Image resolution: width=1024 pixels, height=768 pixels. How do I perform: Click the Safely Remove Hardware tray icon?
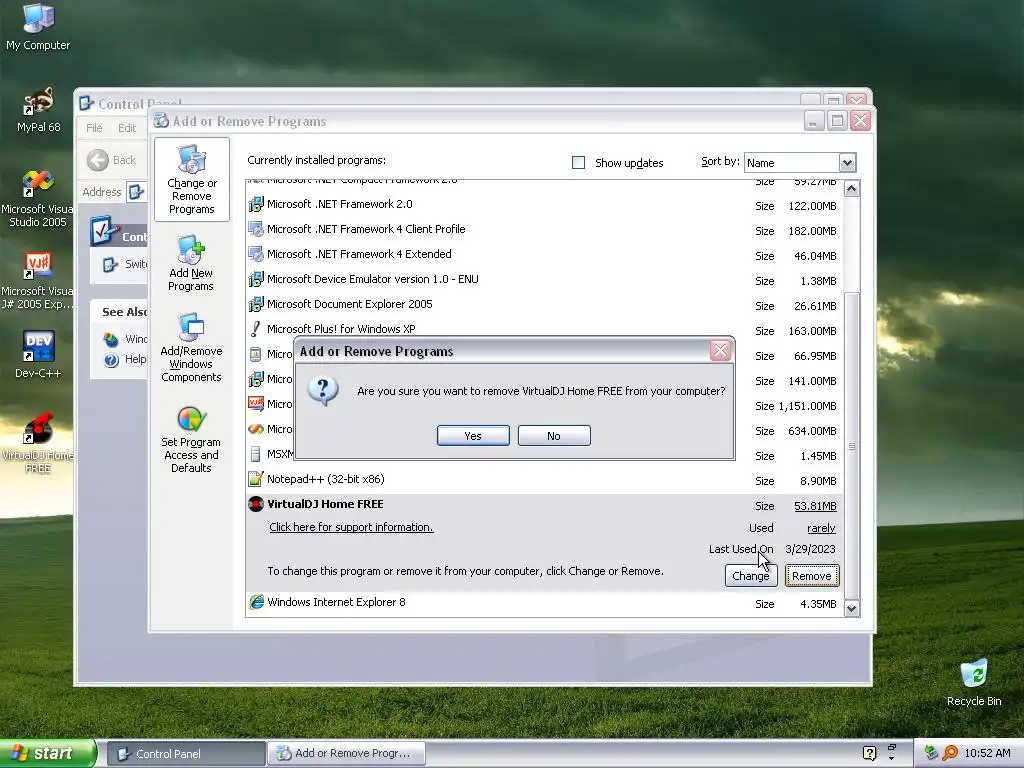pos(931,753)
